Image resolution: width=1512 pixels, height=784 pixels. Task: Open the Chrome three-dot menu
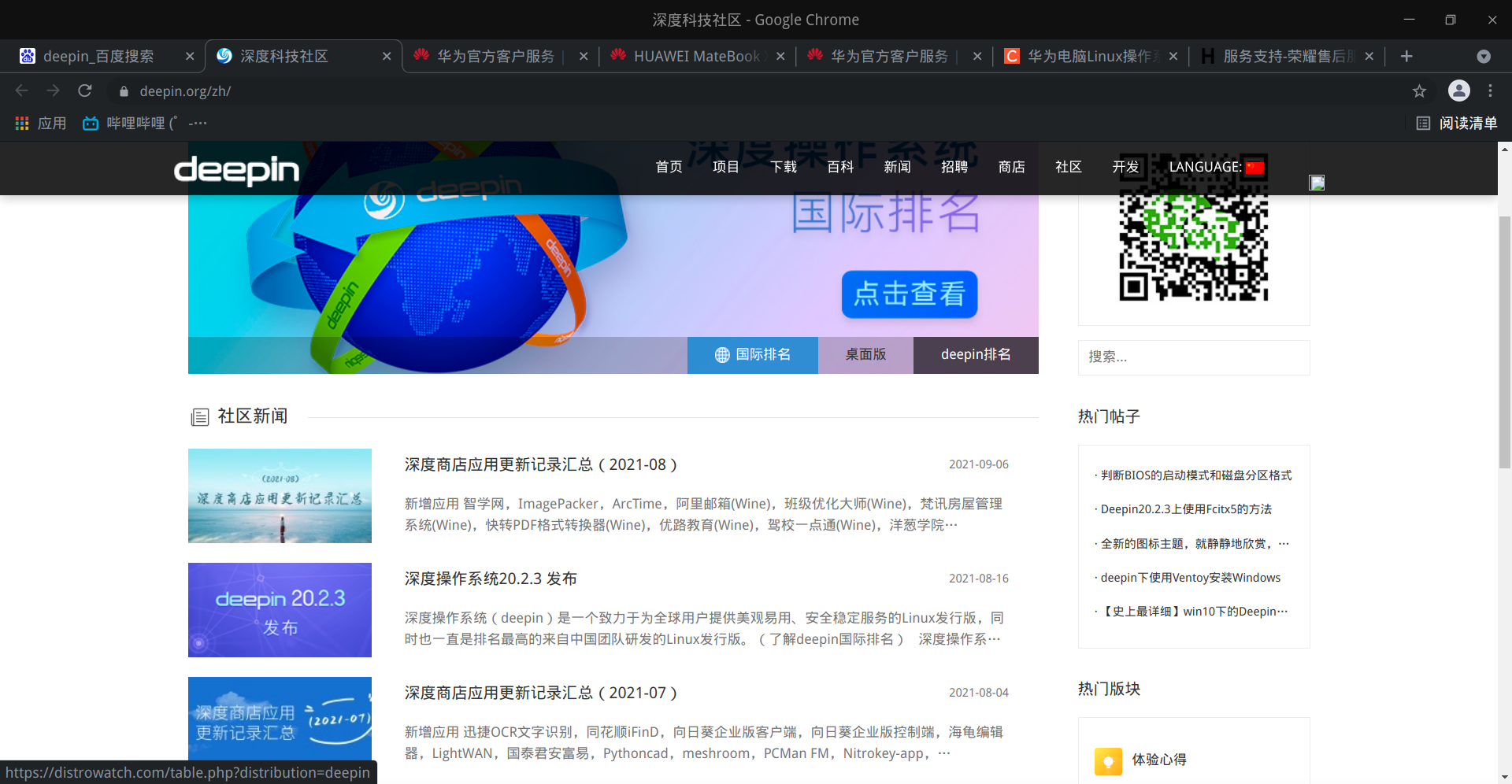click(x=1490, y=91)
